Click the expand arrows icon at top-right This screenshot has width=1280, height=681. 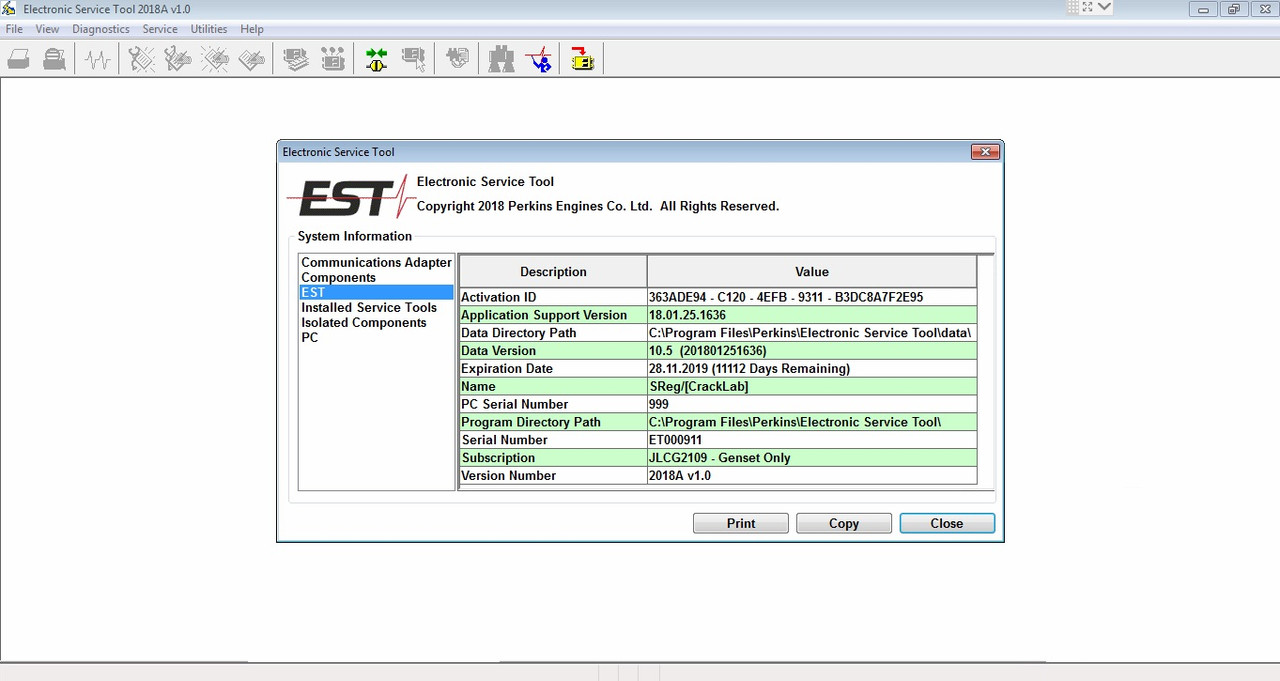click(x=1088, y=7)
